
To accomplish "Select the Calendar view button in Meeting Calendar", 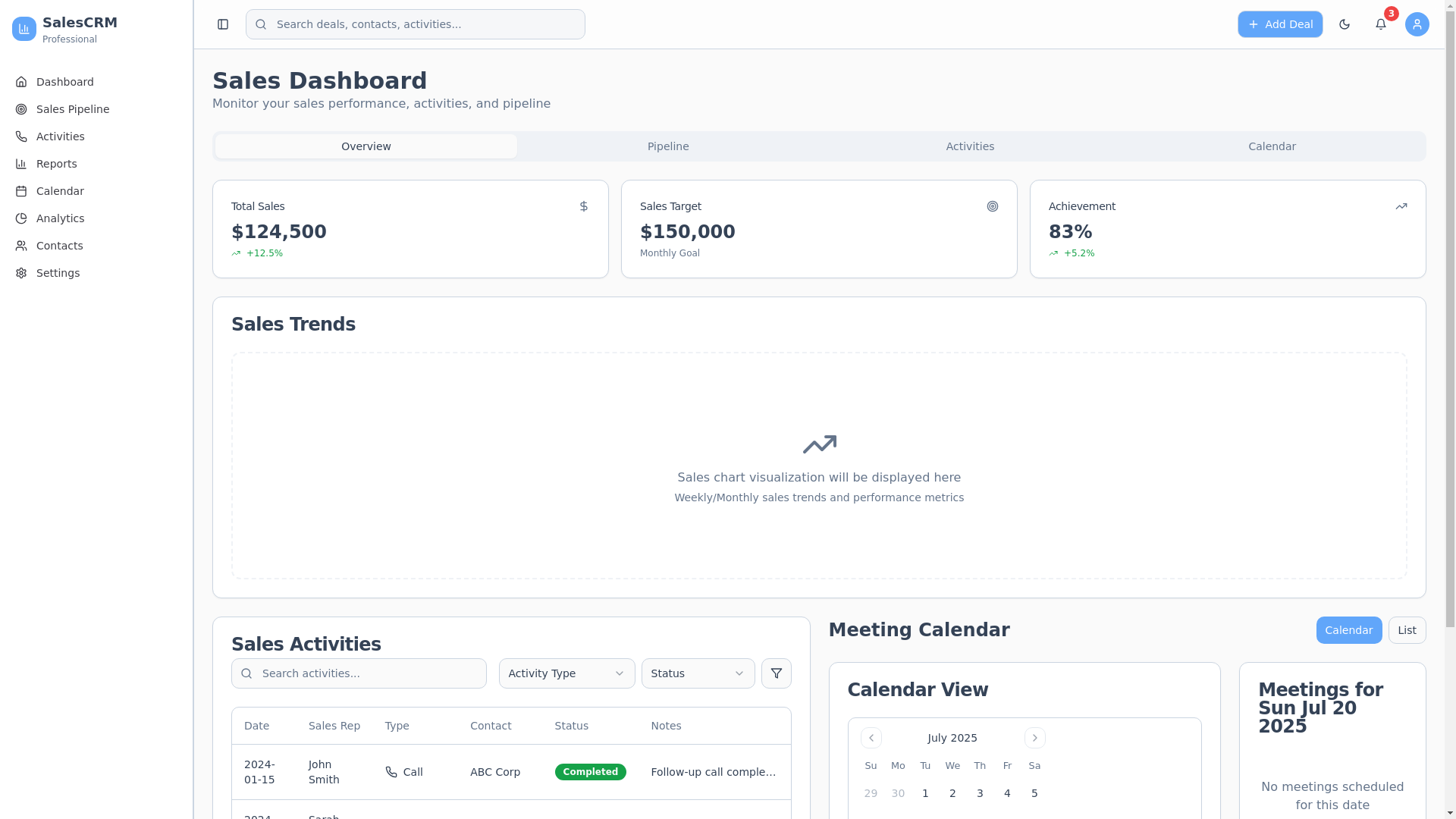I will [x=1349, y=630].
